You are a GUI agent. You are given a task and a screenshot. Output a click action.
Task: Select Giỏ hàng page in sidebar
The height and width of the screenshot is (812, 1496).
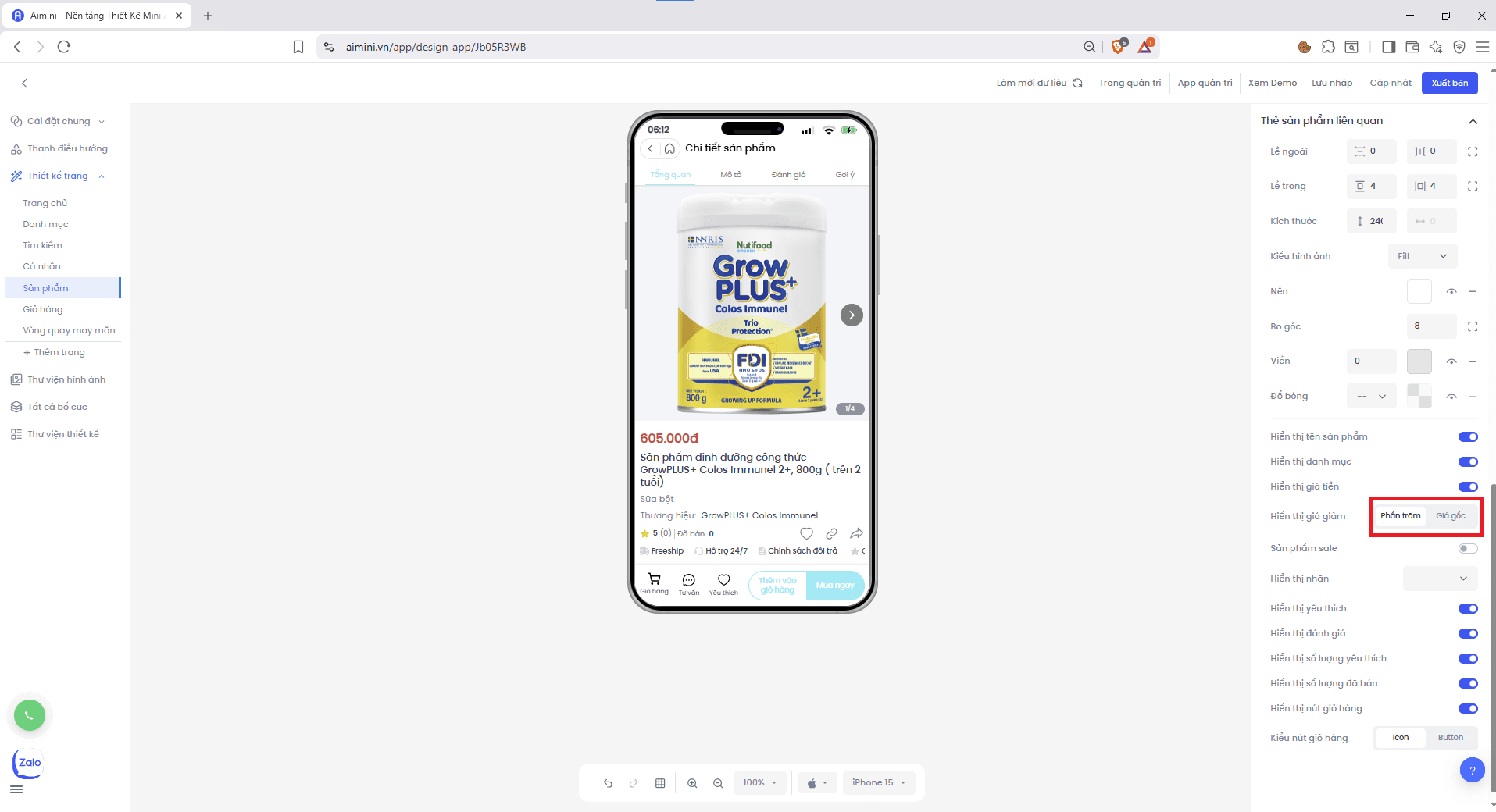point(43,309)
